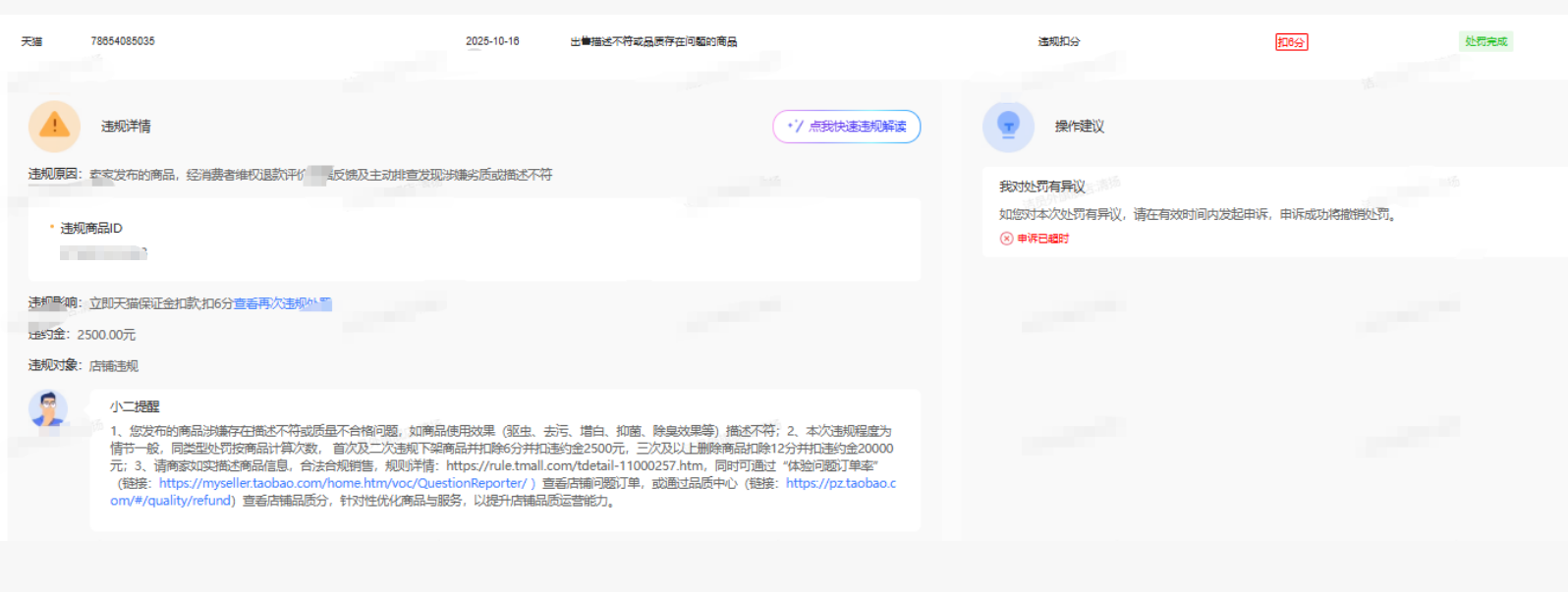The width and height of the screenshot is (1568, 592).
Task: Click the 小二 customer service avatar
Action: pyautogui.click(x=47, y=408)
